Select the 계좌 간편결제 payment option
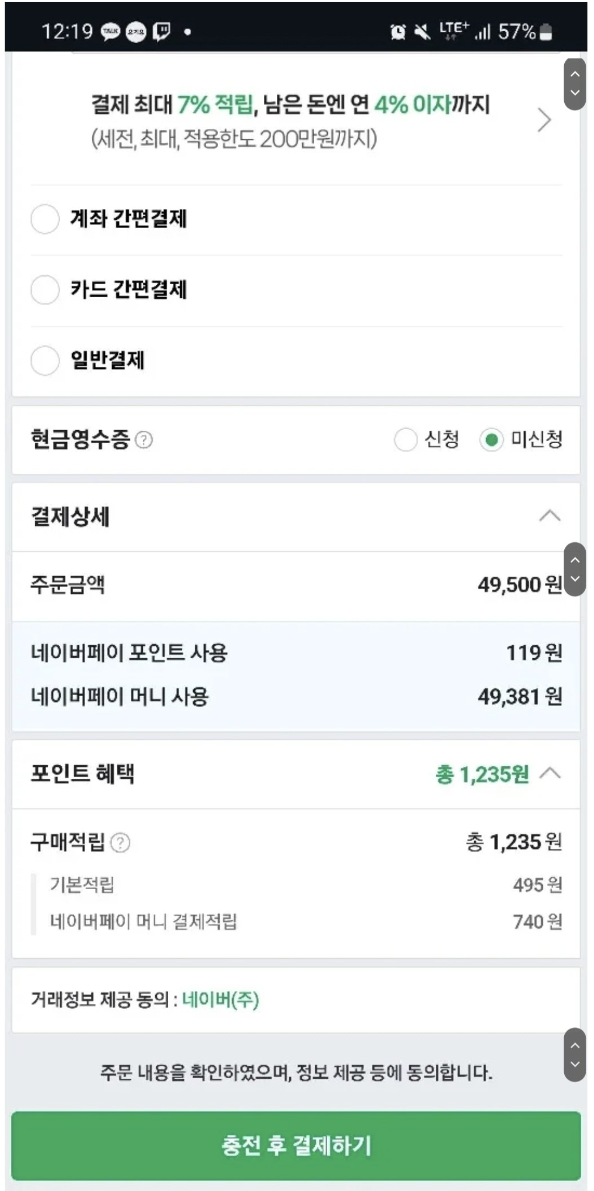This screenshot has width=594, height=1191. point(44,219)
